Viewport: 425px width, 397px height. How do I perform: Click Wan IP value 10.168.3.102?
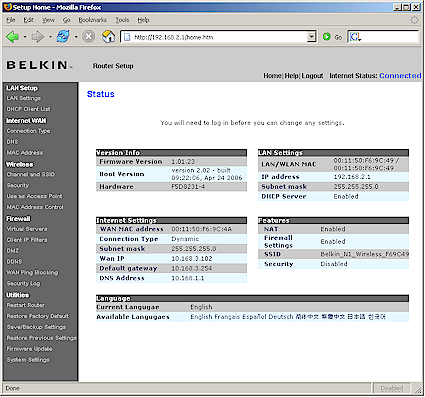(x=192, y=259)
